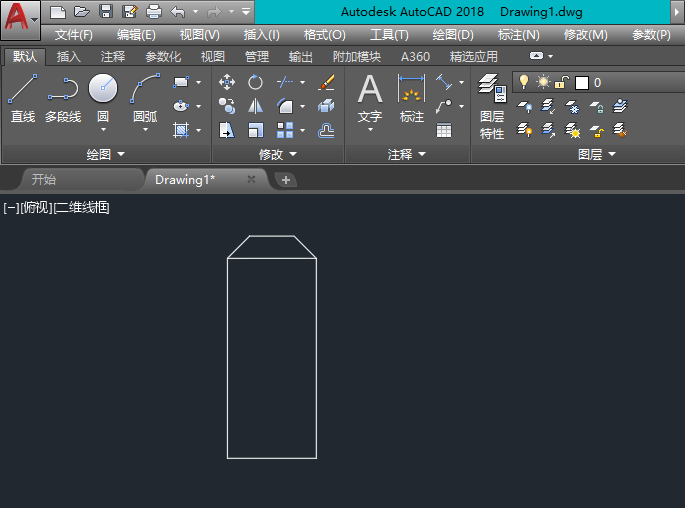
Task: Select the 圆 (Circle) tool
Action: click(x=103, y=90)
